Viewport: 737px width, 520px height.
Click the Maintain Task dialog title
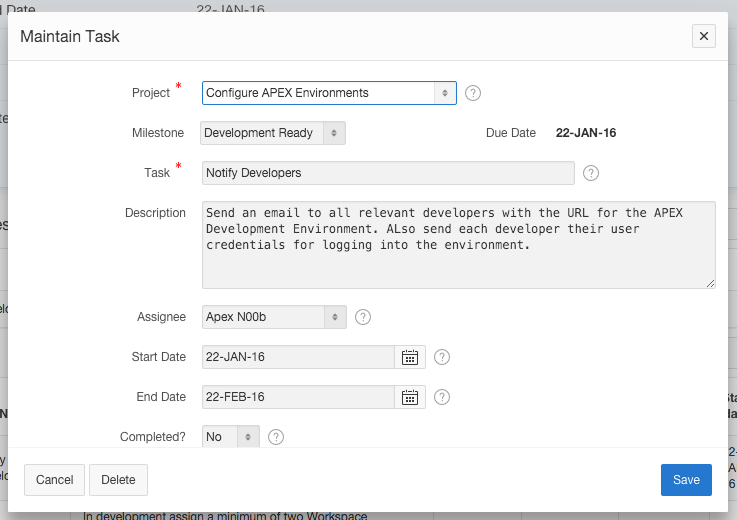70,36
